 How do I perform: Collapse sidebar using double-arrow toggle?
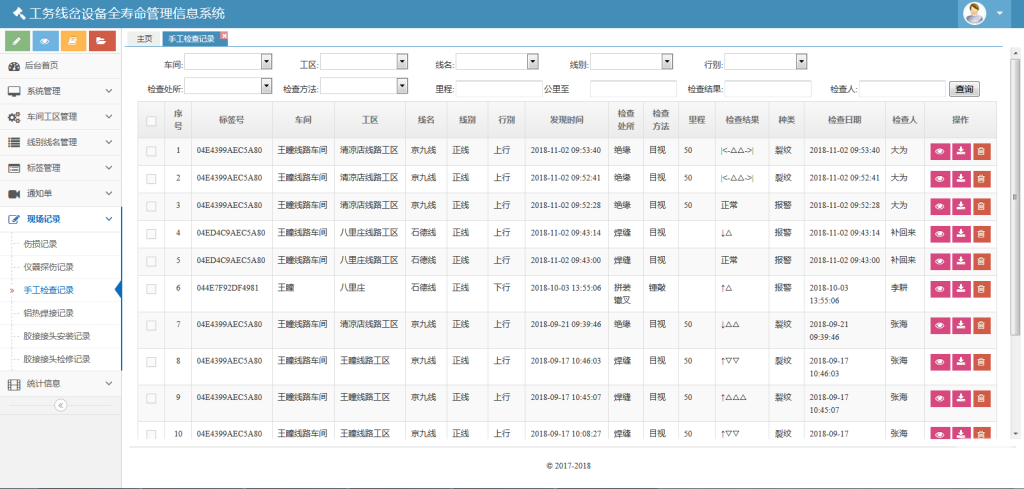tap(60, 405)
